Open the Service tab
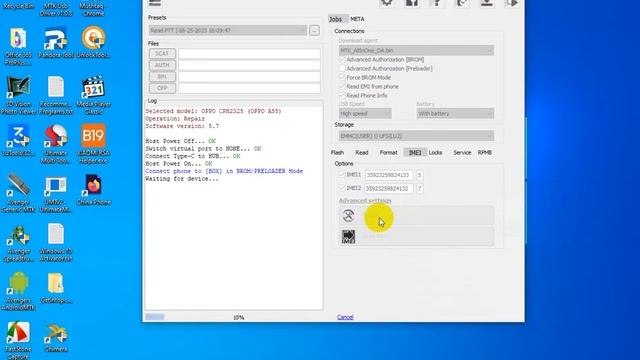The image size is (640, 360). [x=462, y=153]
